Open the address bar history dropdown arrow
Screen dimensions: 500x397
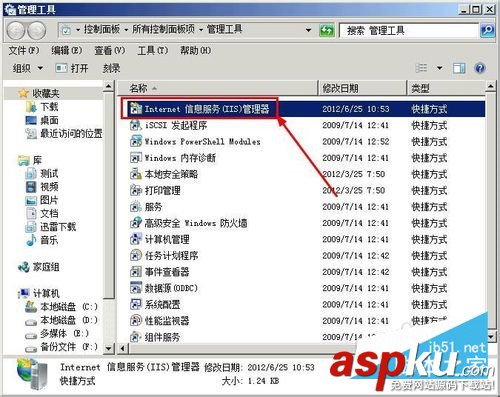pos(309,30)
